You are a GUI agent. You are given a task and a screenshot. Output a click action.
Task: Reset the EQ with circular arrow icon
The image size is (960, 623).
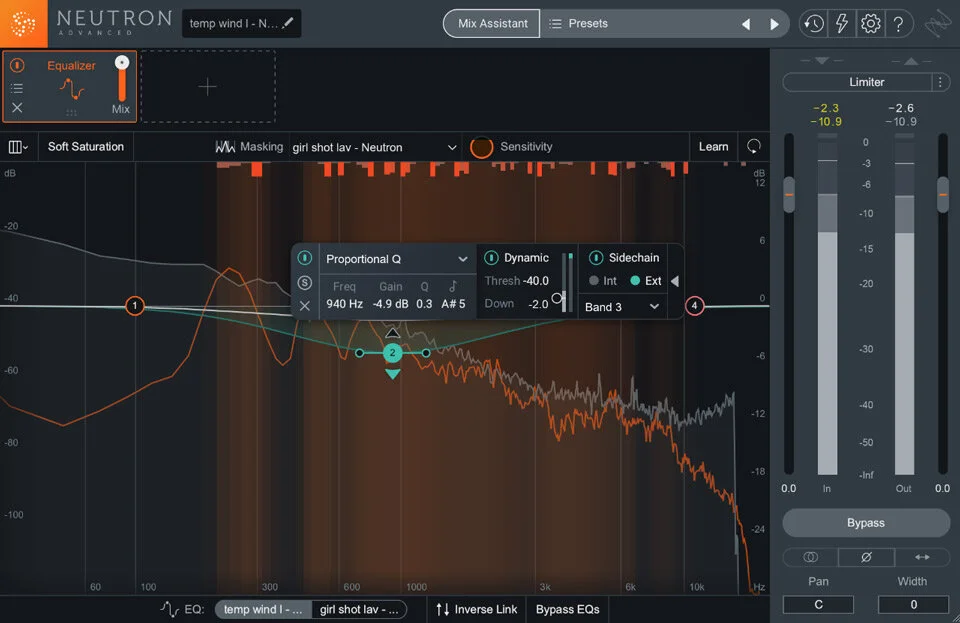[754, 147]
